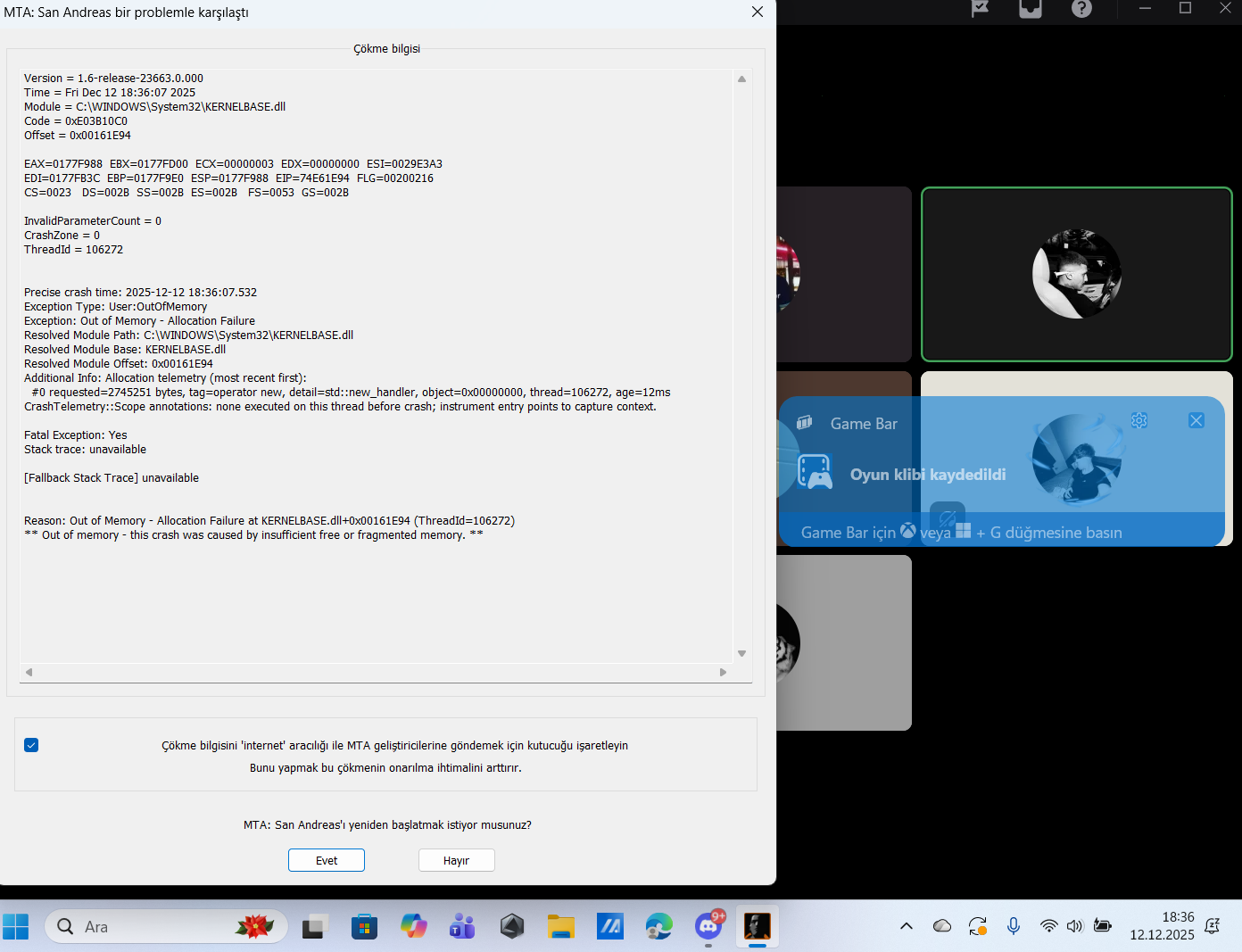This screenshot has height=952, width=1242.
Task: Click the 'InvalidParameterCount = 0' line
Action: tap(93, 221)
